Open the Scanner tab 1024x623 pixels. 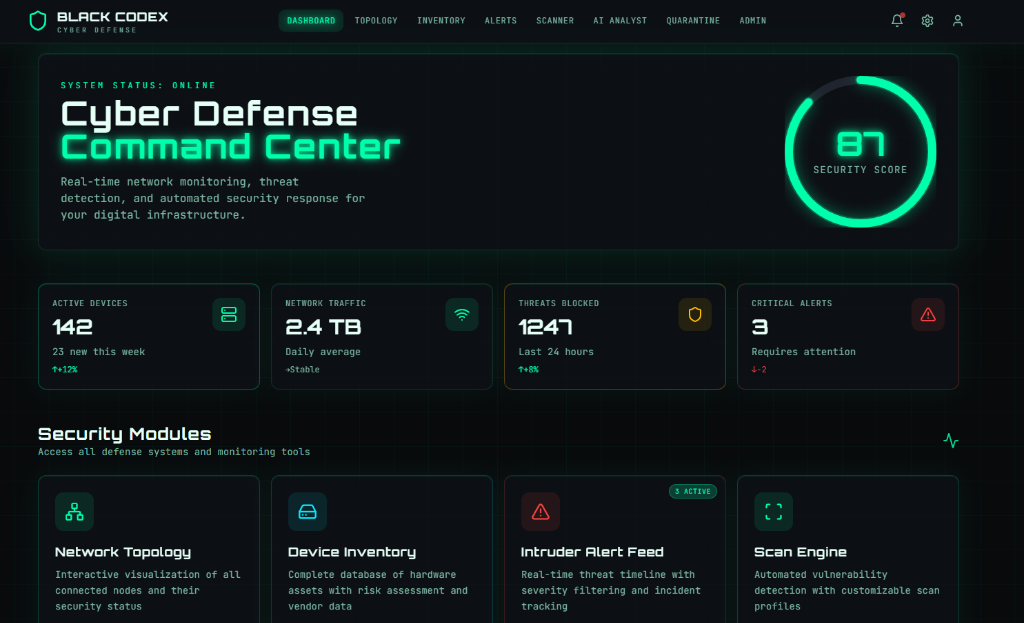click(555, 21)
